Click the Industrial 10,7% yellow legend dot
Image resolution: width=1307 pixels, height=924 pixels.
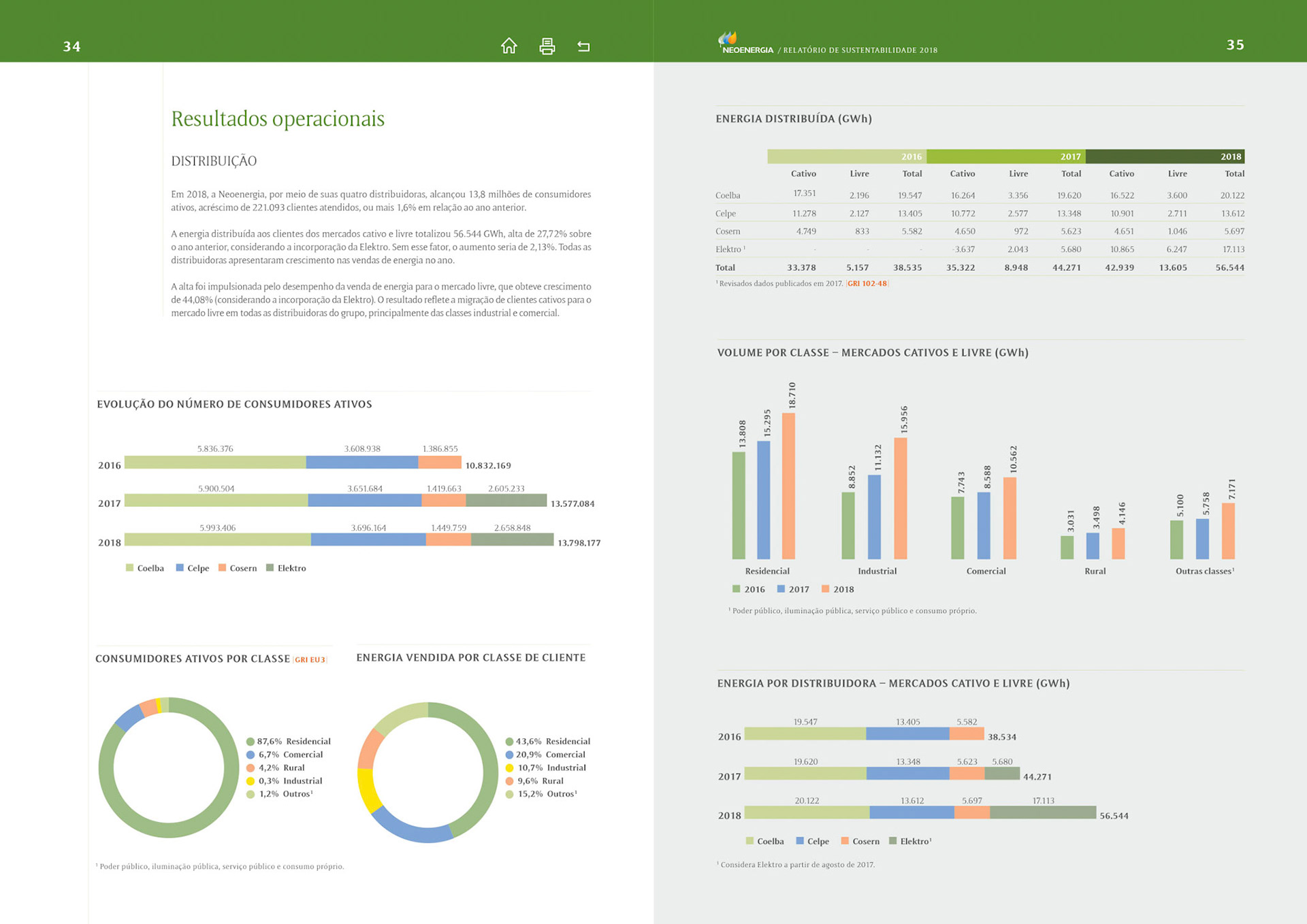(x=509, y=768)
